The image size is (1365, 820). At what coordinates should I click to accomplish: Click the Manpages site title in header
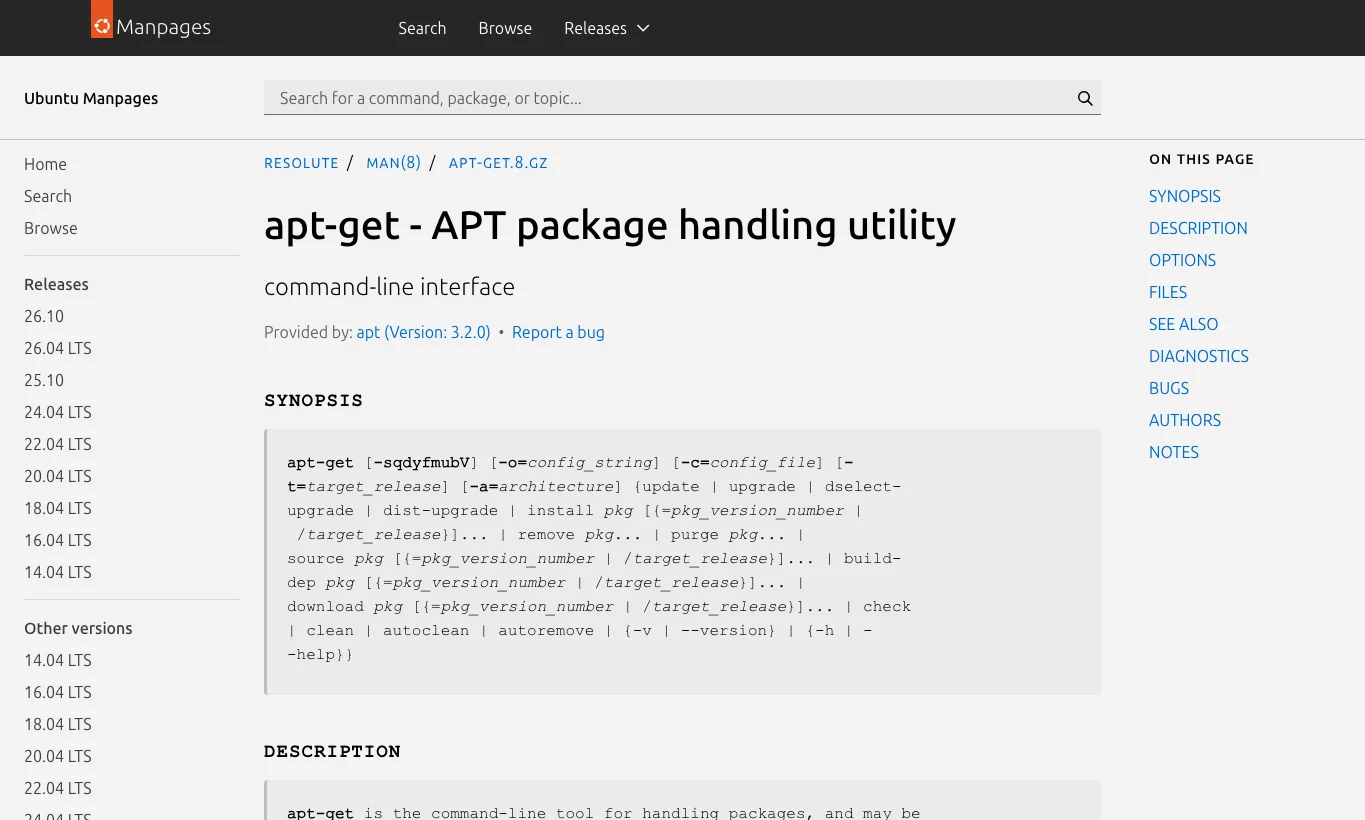coord(163,27)
